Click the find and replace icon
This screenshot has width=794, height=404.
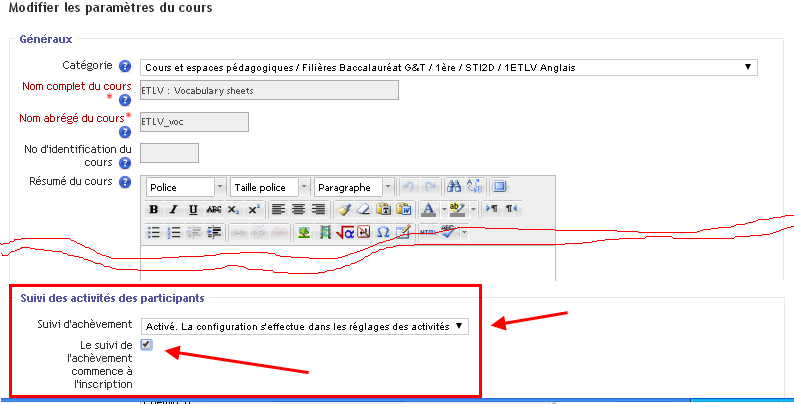point(474,187)
